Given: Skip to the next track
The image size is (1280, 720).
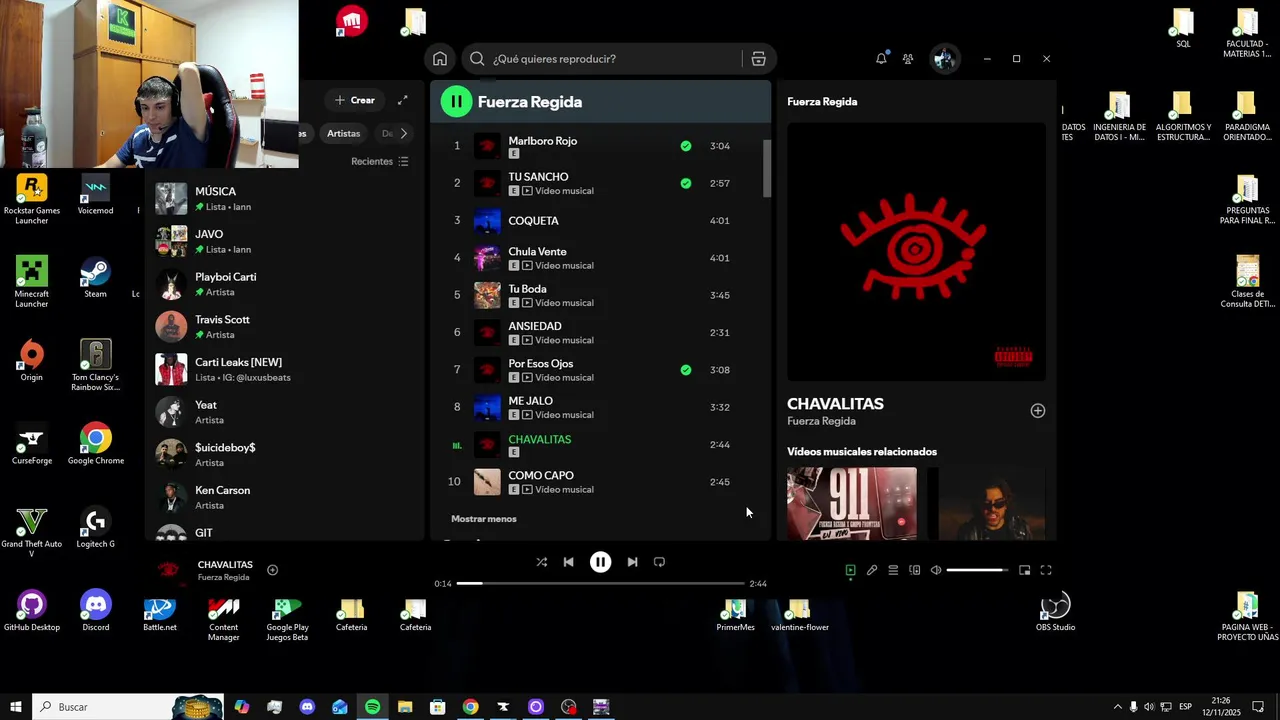Looking at the screenshot, I should (x=632, y=562).
